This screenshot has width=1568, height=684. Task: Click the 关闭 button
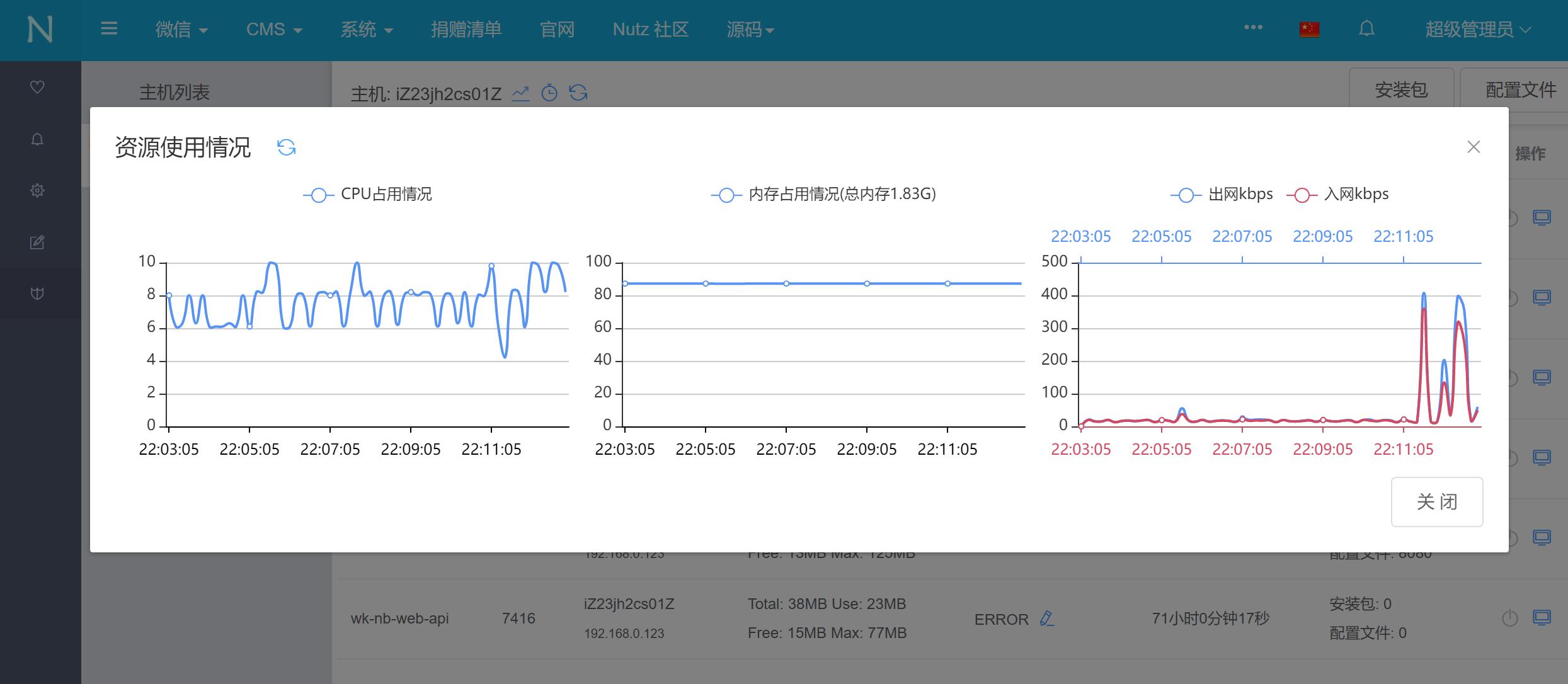pos(1437,502)
